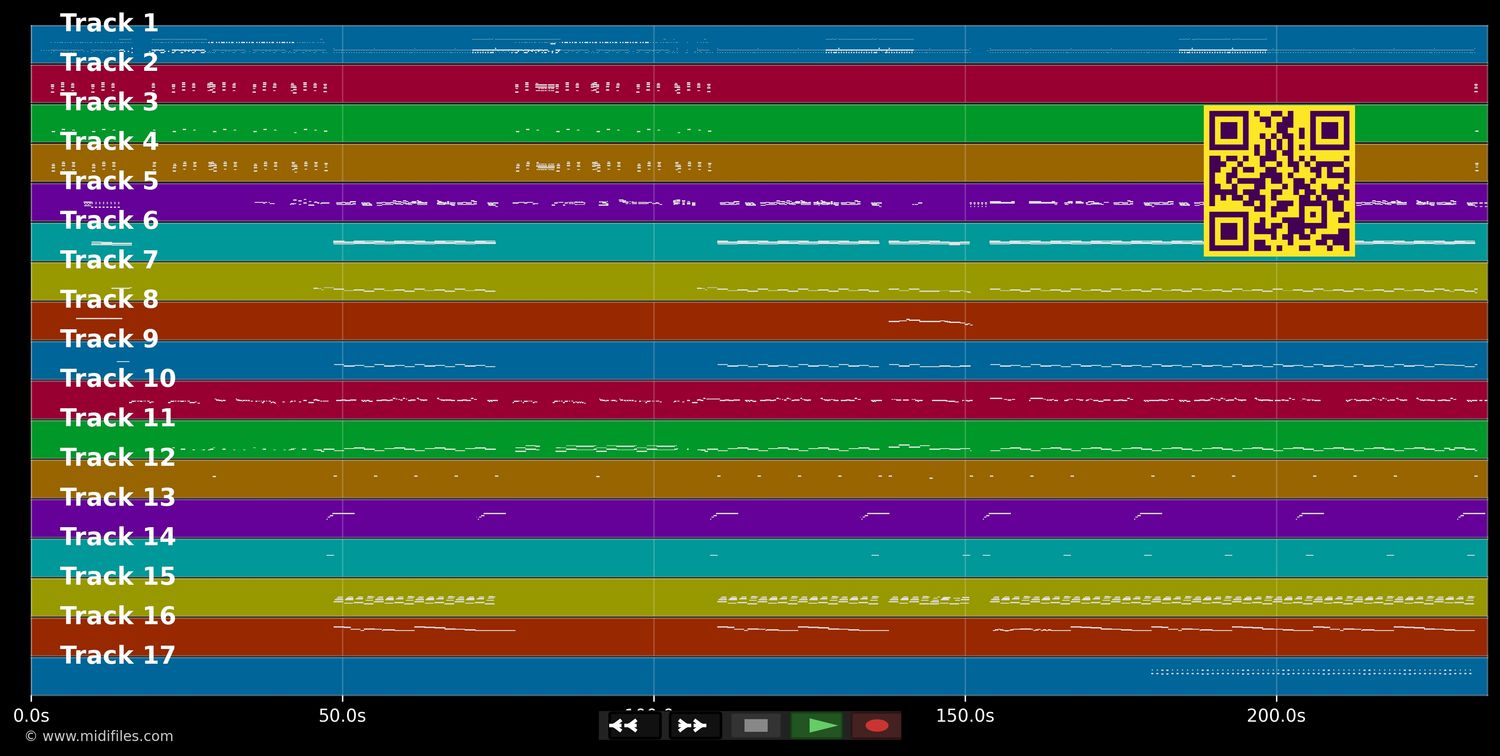This screenshot has width=1500, height=756.
Task: Click the fast-forward transport button
Action: point(695,726)
